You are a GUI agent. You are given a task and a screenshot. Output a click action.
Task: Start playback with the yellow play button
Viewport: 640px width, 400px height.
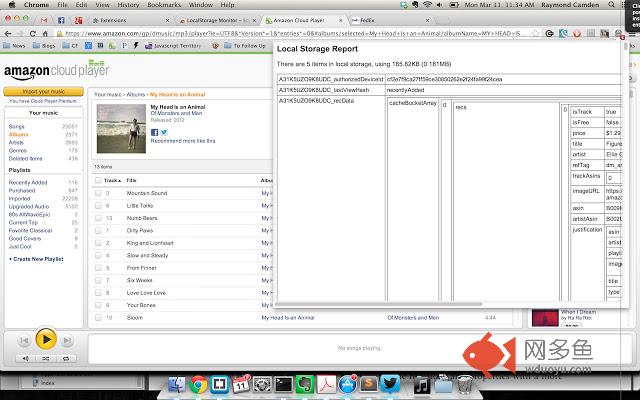(46, 339)
